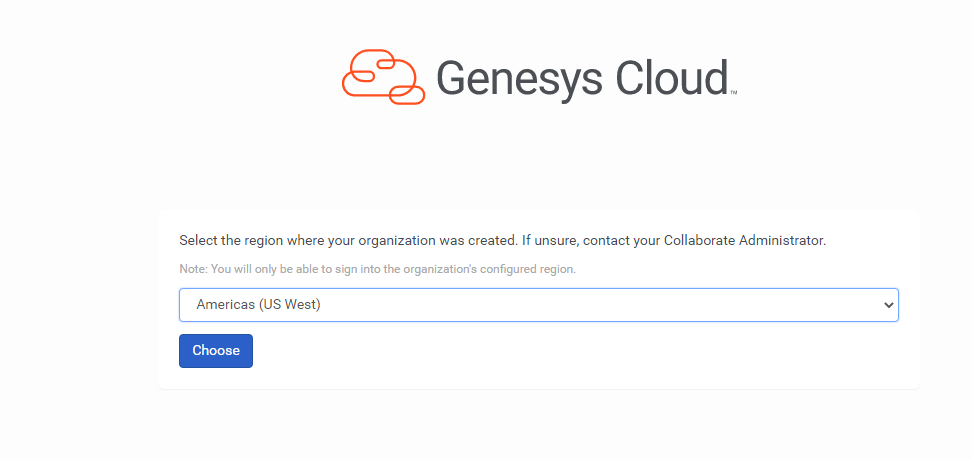Click empty card space right of Choose
This screenshot has height=459, width=972.
tap(580, 352)
